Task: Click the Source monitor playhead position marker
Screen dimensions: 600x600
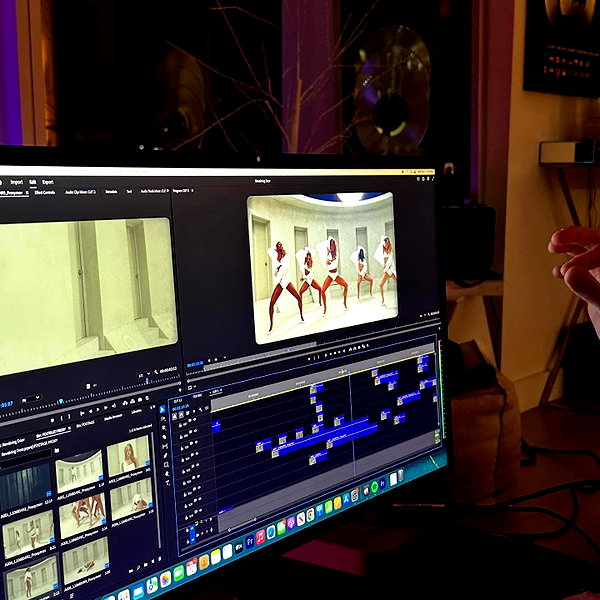Action: point(61,401)
